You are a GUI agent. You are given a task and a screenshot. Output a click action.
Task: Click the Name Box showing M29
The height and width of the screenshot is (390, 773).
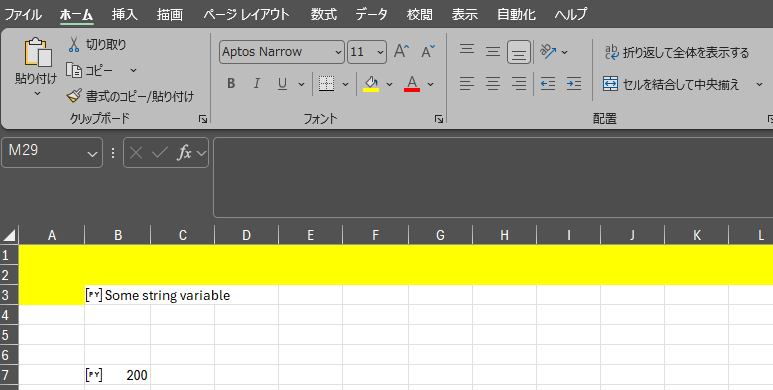[x=45, y=153]
